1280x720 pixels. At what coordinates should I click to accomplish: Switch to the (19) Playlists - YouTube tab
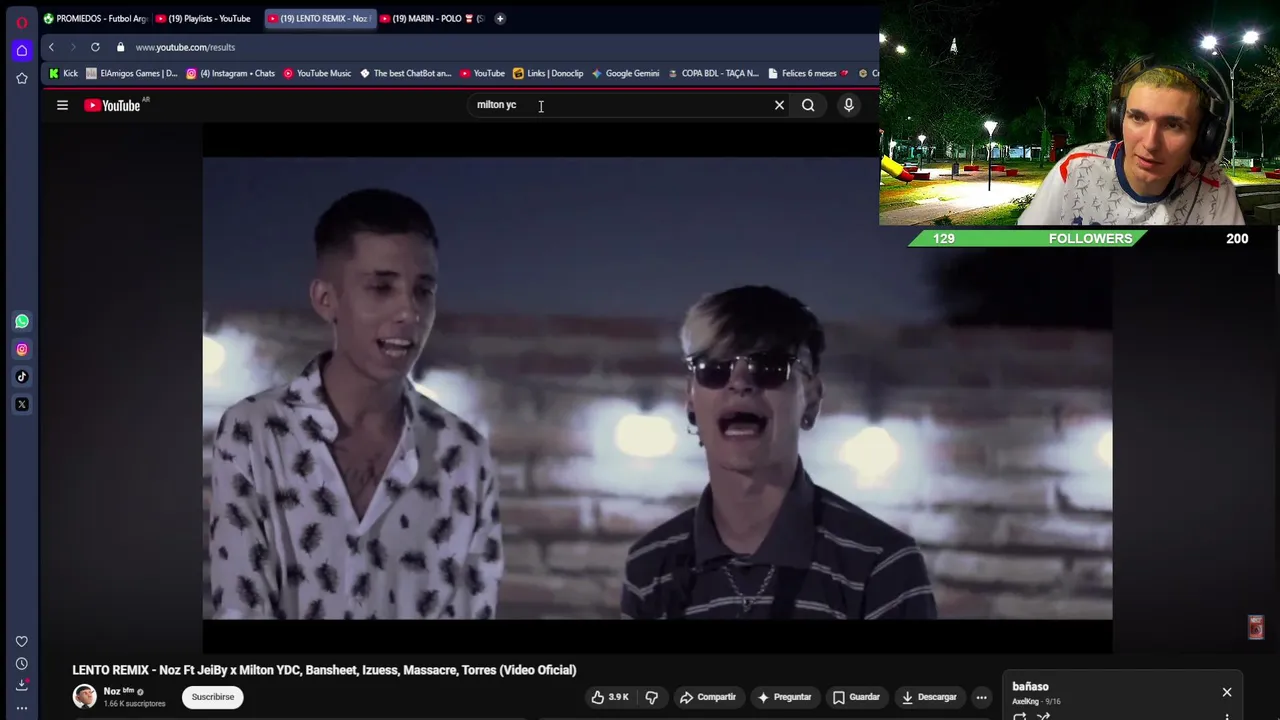(207, 18)
